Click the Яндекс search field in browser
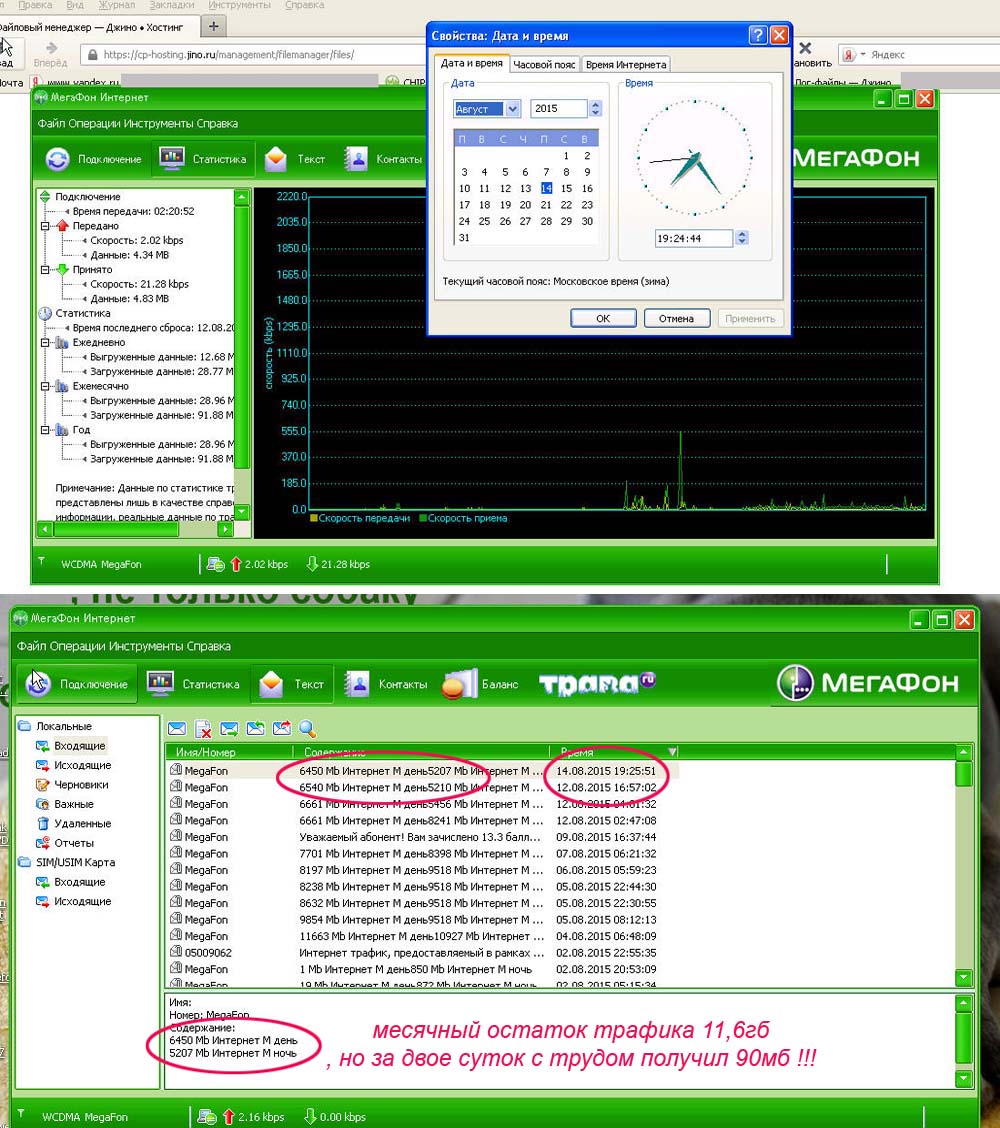The height and width of the screenshot is (1128, 1000). click(934, 55)
